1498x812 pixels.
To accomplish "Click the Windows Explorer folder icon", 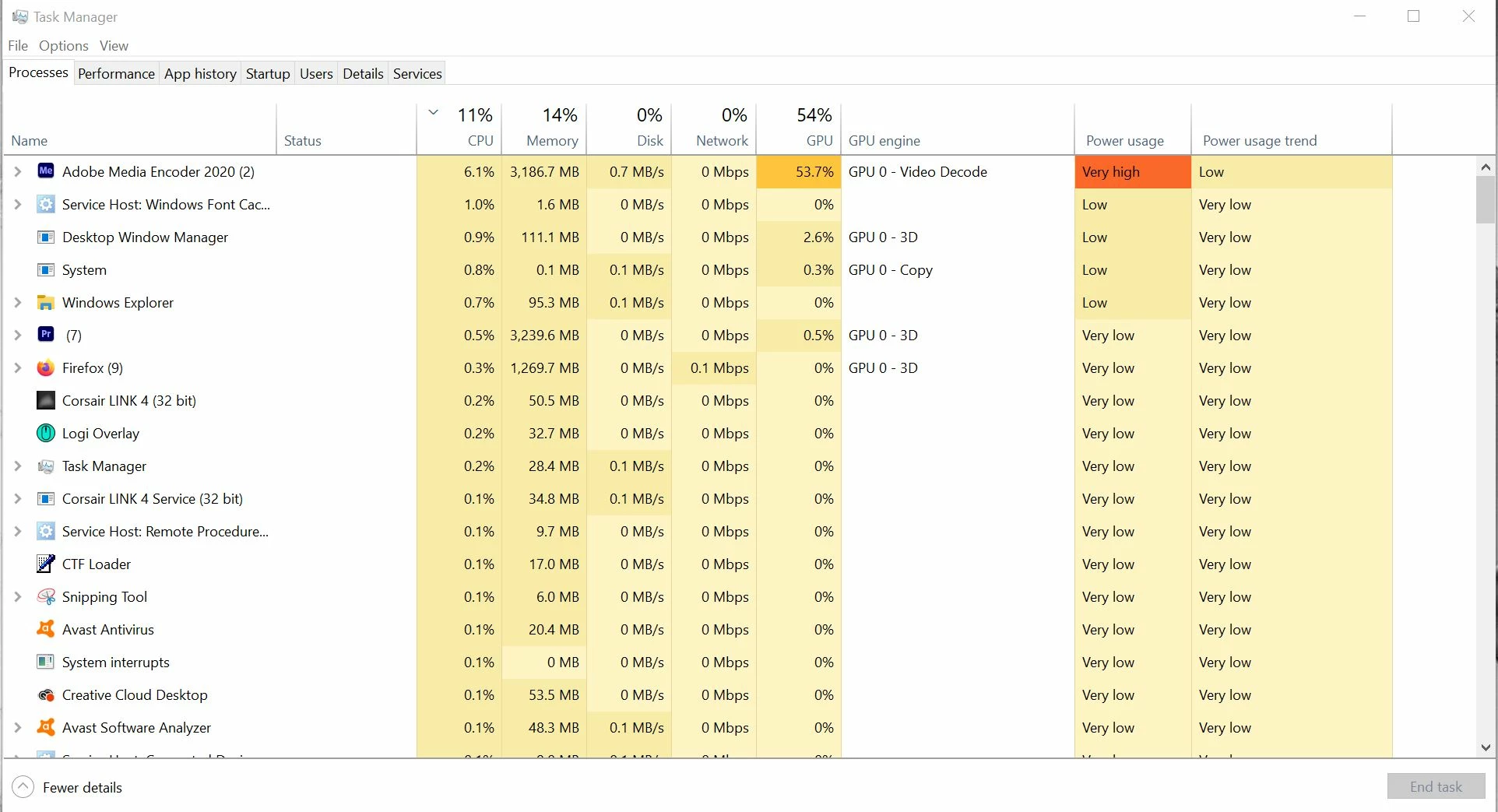I will tap(46, 302).
